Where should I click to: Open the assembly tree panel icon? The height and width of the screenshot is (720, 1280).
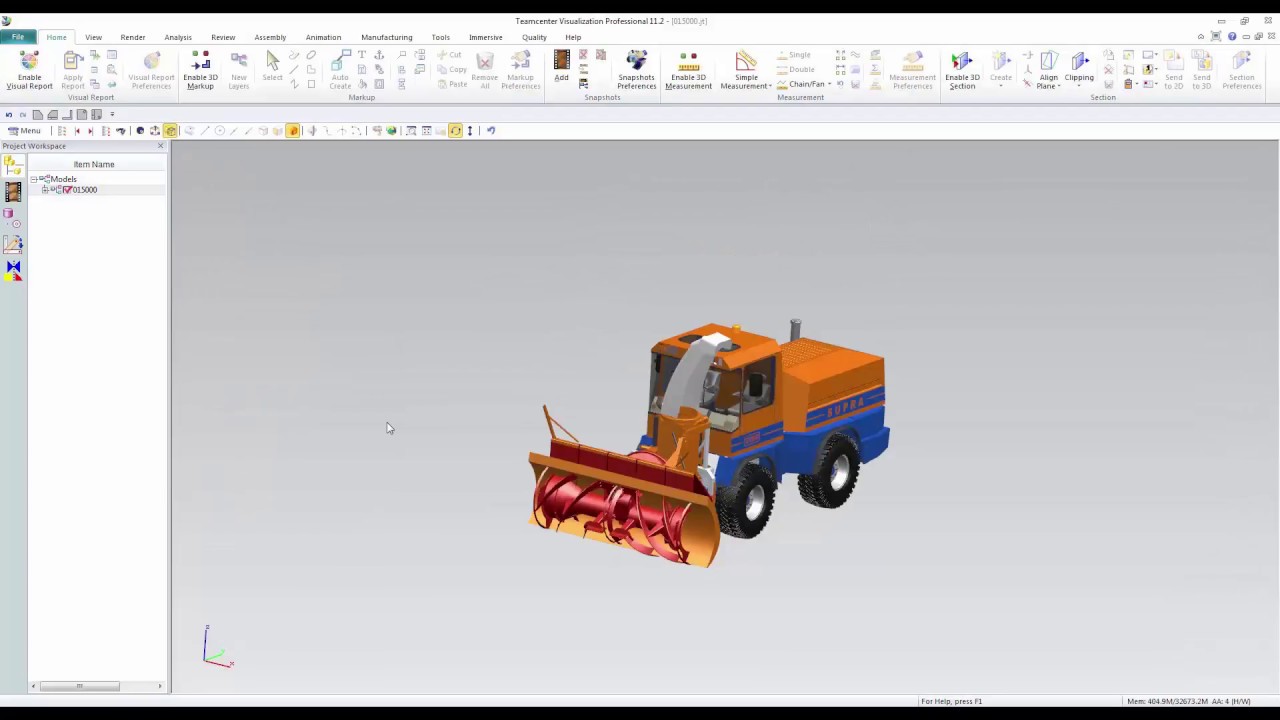pyautogui.click(x=13, y=166)
